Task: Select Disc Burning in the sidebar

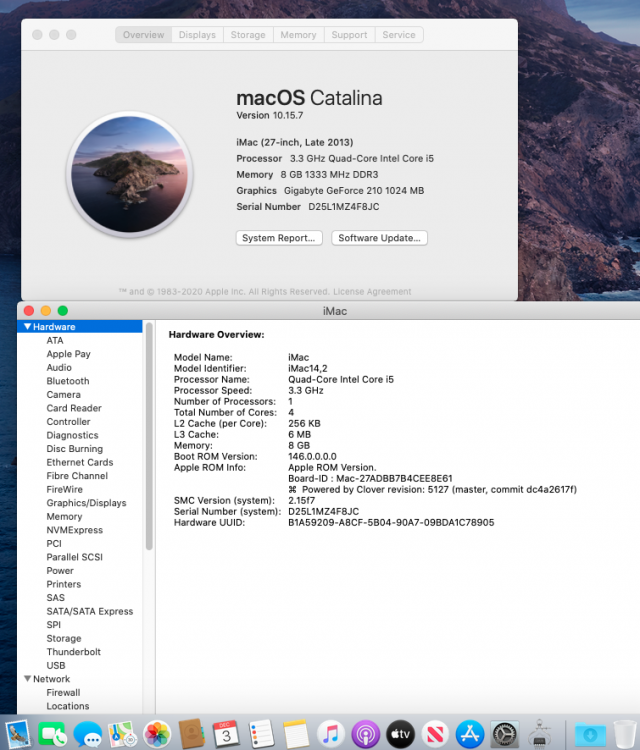Action: tap(75, 449)
